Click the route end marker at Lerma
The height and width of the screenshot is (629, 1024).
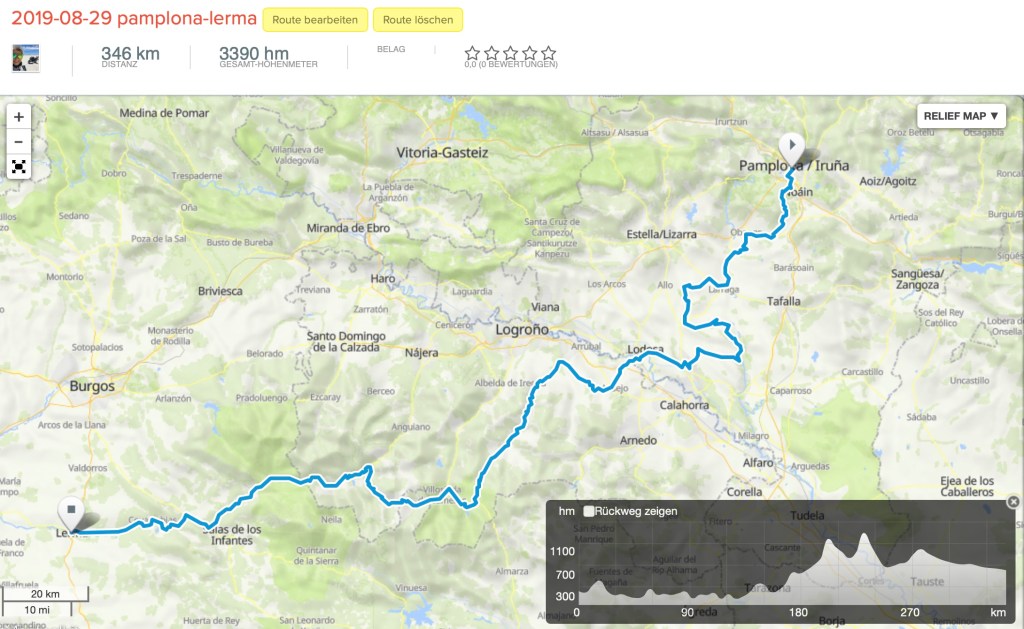coord(71,512)
